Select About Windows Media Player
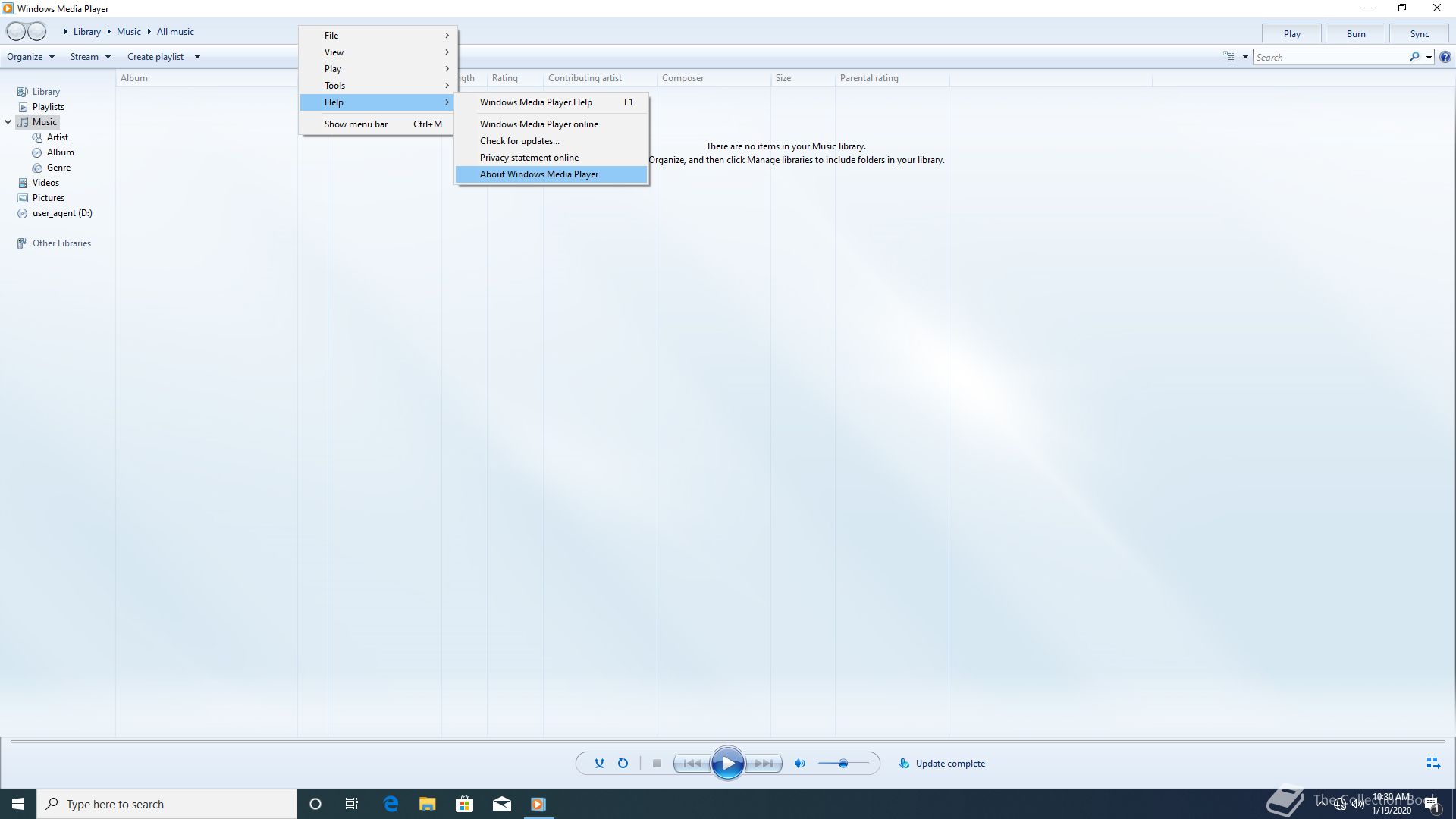Image resolution: width=1456 pixels, height=819 pixels. 551,174
